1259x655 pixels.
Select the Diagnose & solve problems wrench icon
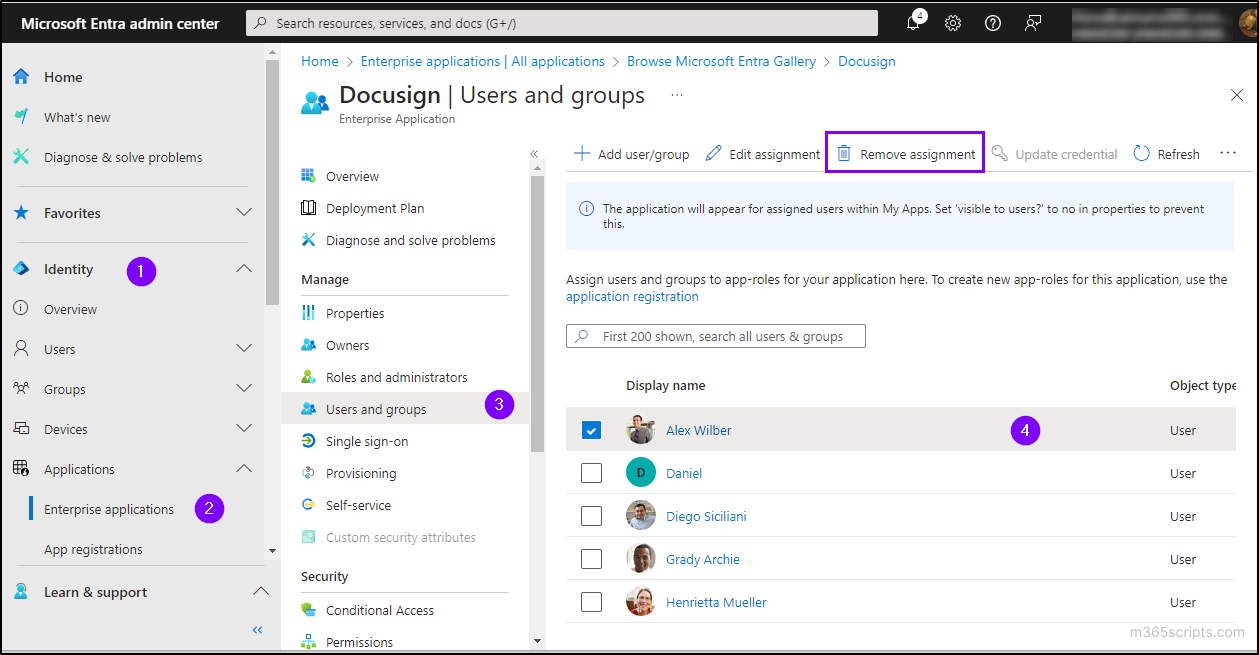(x=20, y=157)
